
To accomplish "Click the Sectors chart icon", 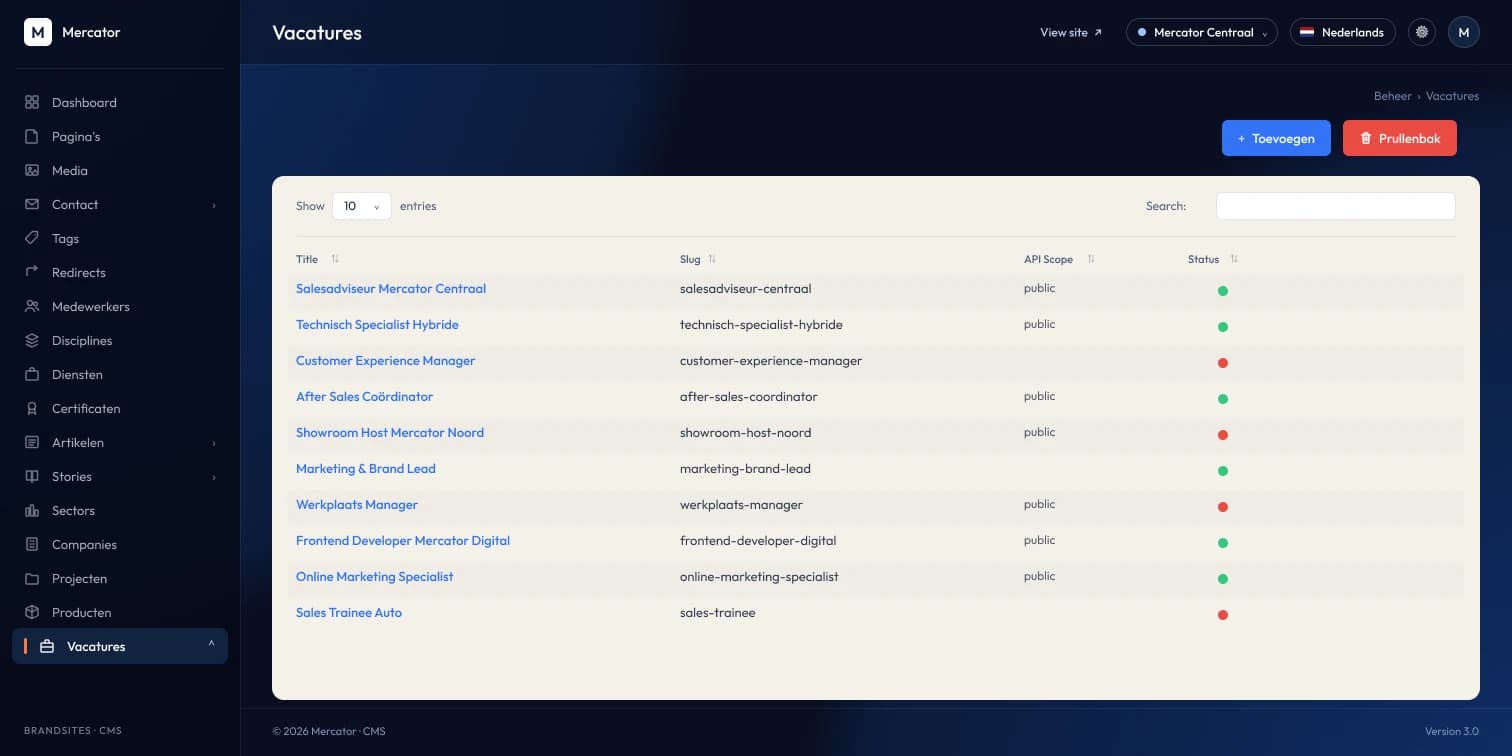I will click(x=32, y=510).
